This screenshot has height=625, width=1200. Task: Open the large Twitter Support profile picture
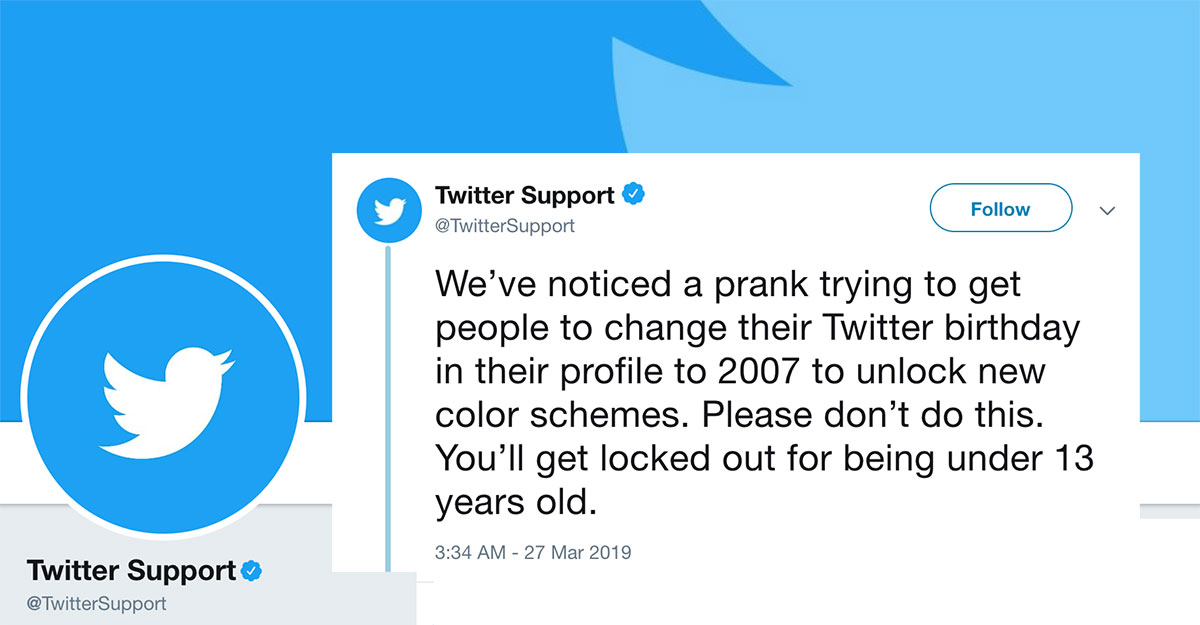click(161, 395)
